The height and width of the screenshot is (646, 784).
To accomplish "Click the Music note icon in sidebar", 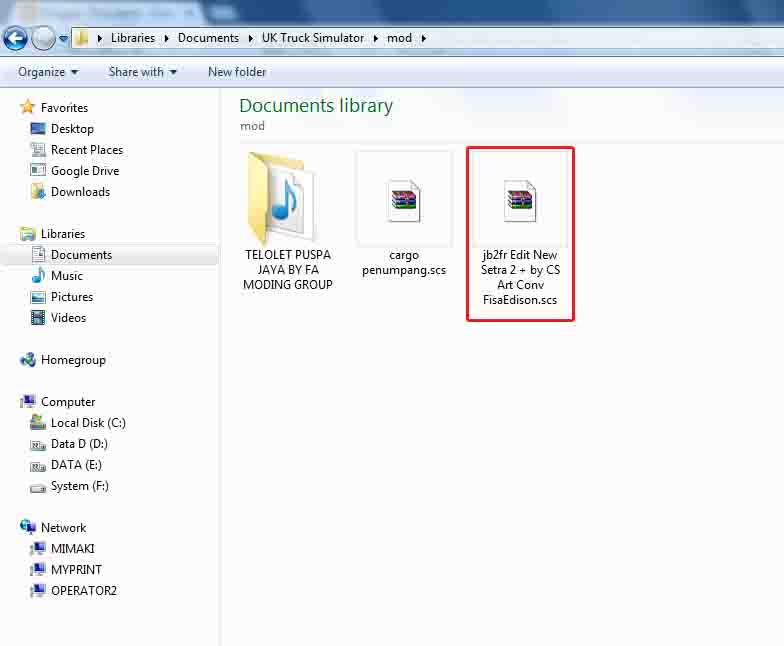I will pyautogui.click(x=38, y=276).
